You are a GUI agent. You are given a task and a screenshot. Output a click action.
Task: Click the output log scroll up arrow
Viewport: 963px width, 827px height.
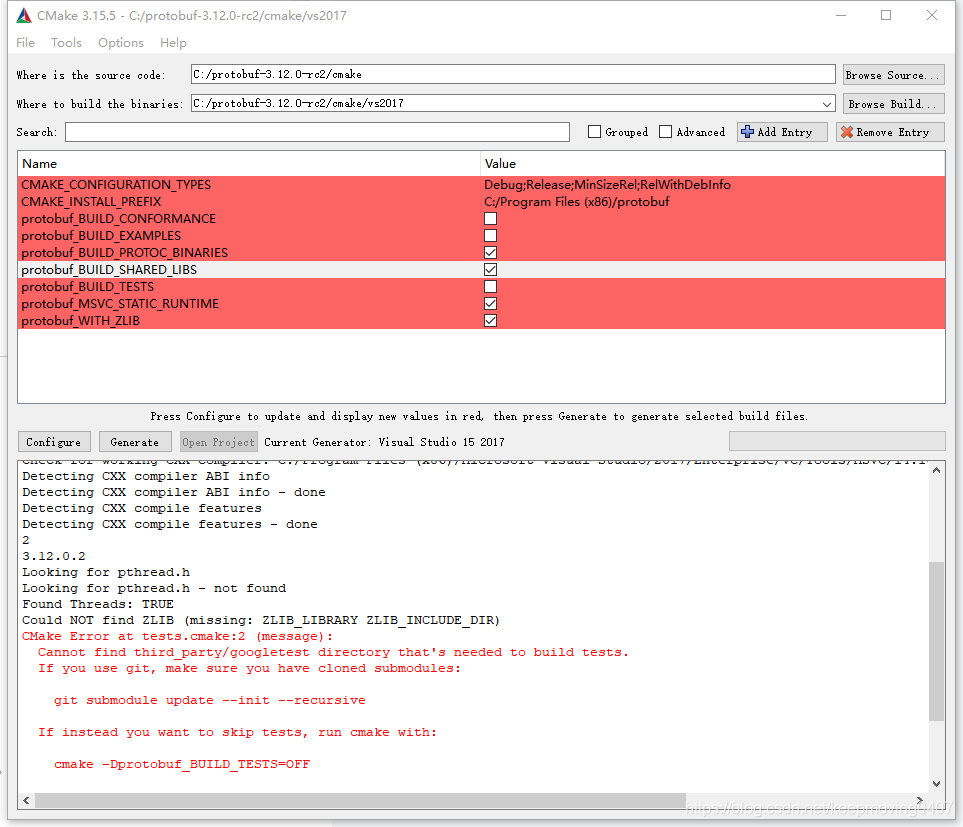coord(936,470)
